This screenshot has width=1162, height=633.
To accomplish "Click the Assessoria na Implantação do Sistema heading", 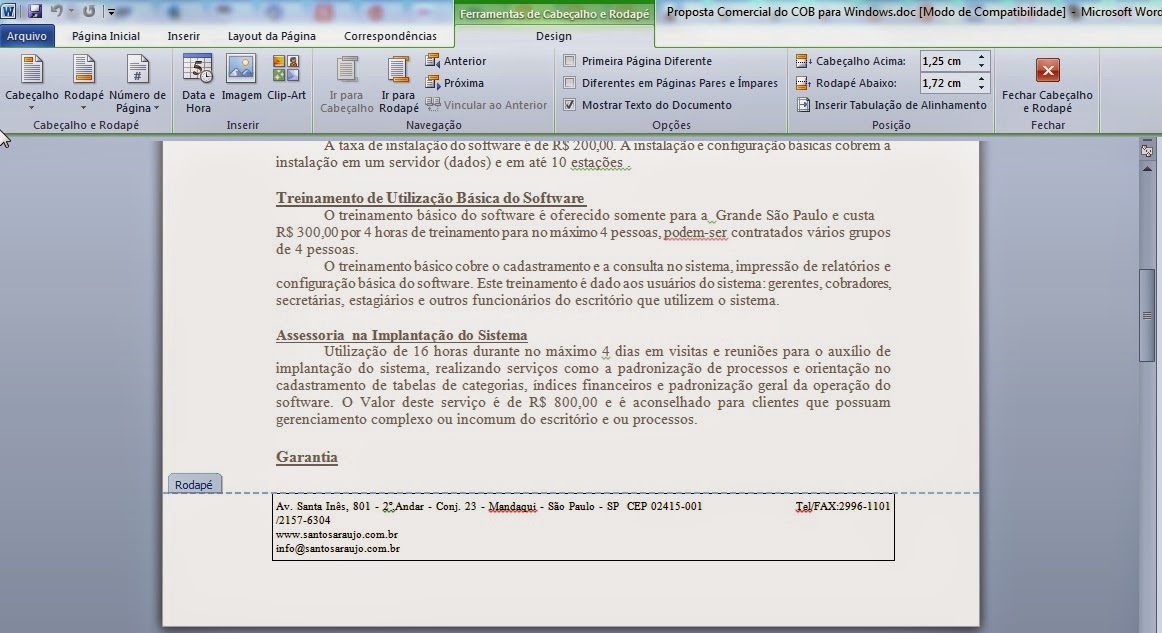I will tap(402, 335).
